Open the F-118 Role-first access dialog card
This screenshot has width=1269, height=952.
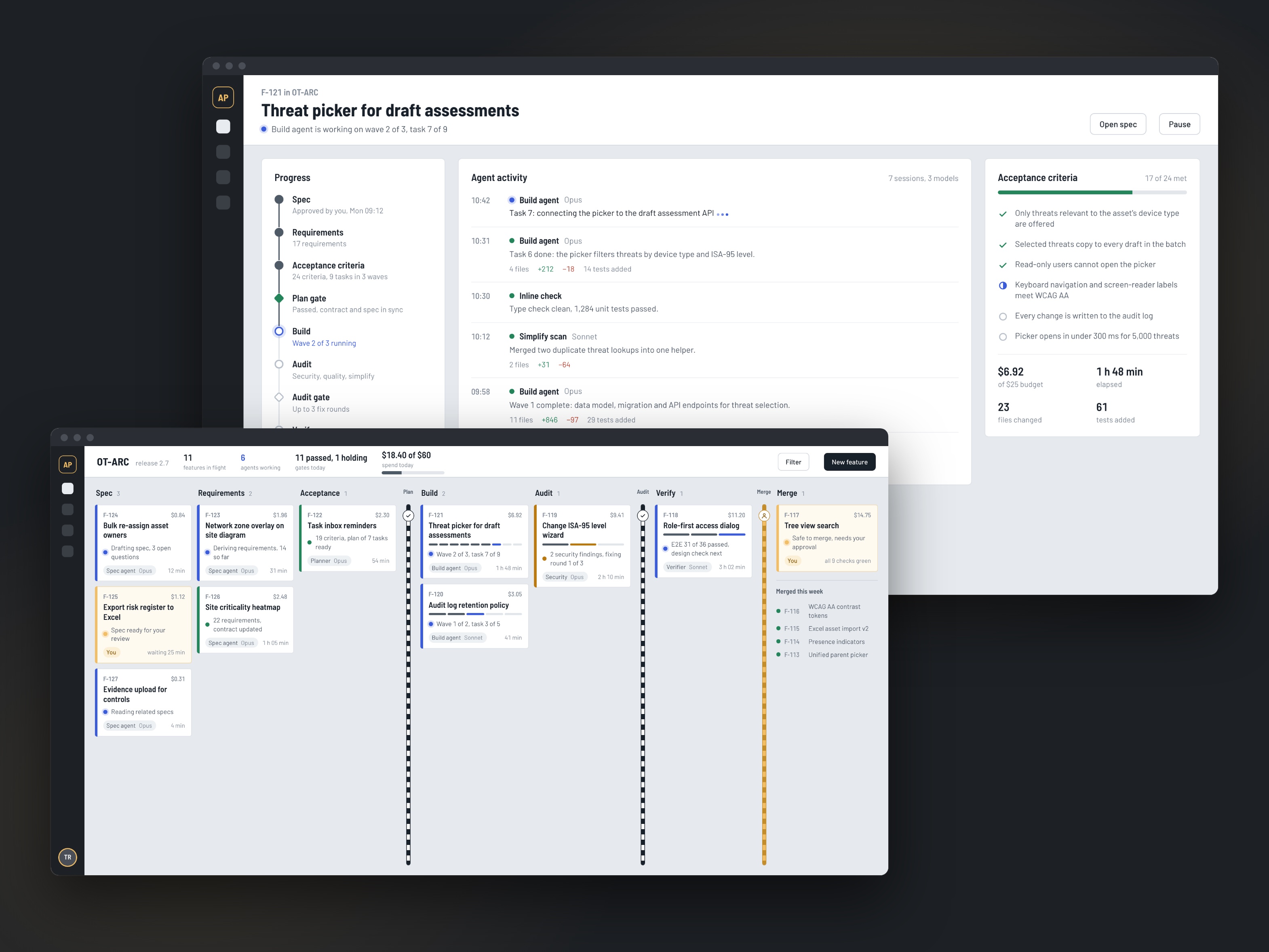point(703,541)
